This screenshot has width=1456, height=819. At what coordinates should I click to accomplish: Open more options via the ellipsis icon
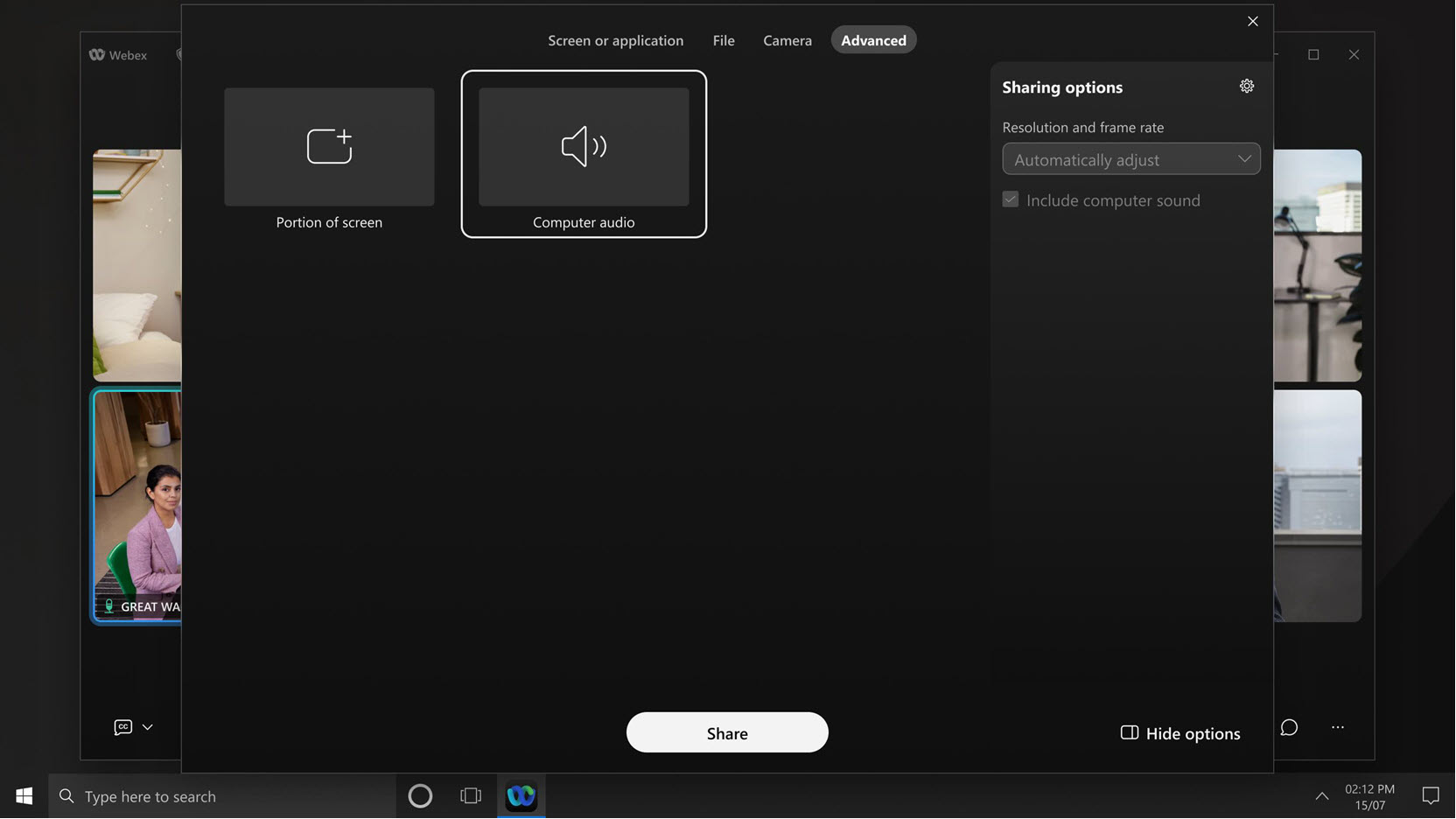(1337, 727)
